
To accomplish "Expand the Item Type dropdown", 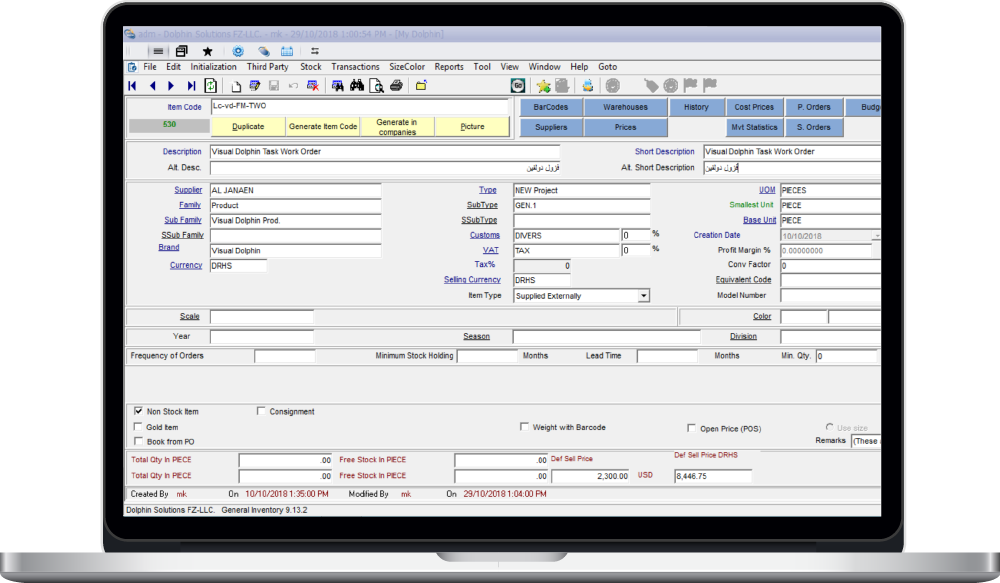I will point(643,296).
